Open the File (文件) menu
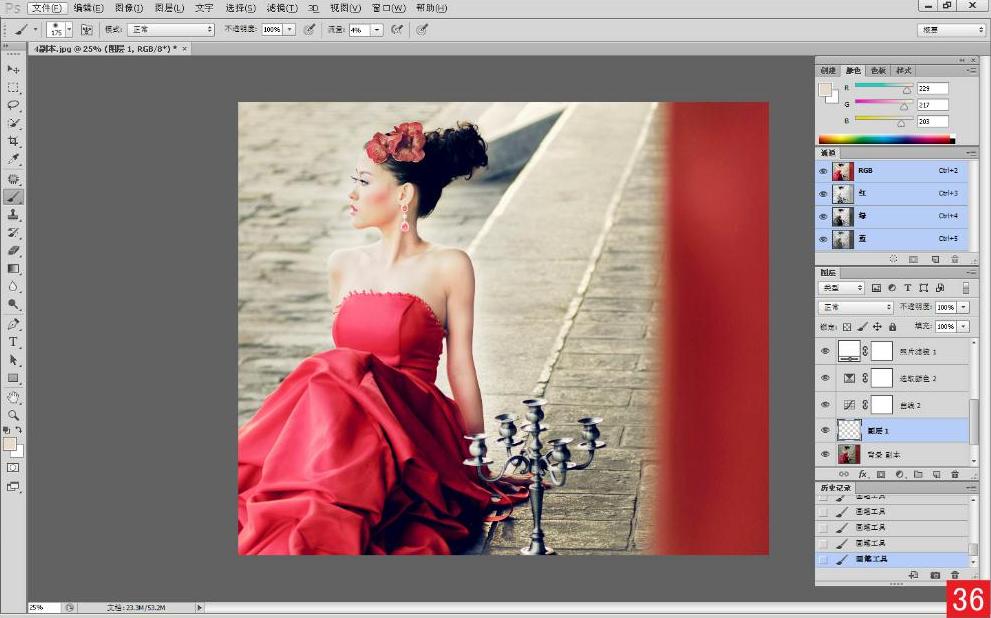This screenshot has height=618, width=991. (x=47, y=8)
